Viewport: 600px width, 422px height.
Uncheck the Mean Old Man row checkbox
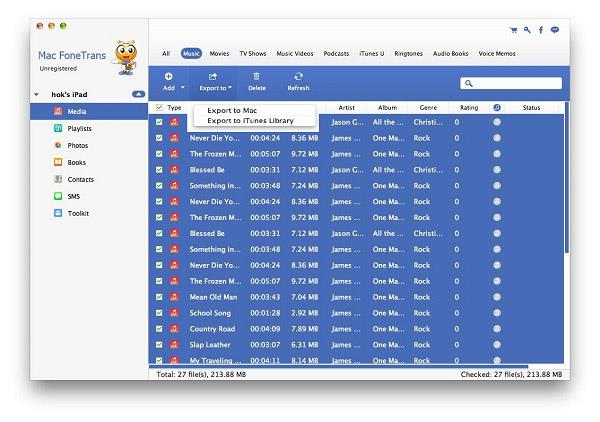(159, 297)
